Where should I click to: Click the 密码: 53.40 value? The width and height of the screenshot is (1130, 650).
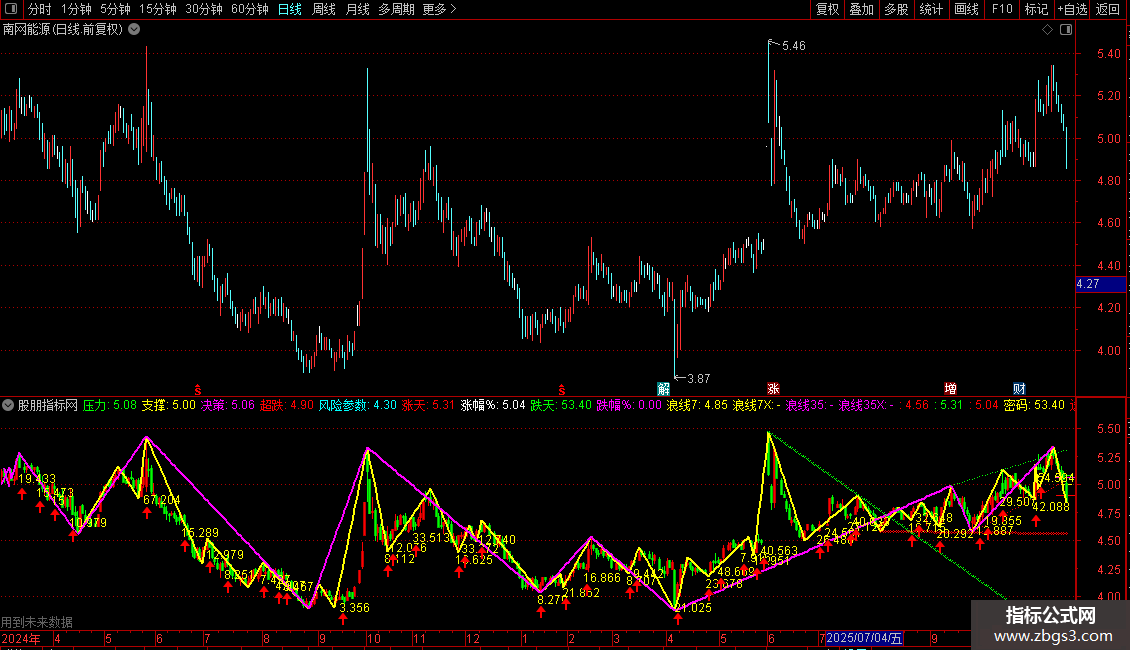[x=1034, y=405]
